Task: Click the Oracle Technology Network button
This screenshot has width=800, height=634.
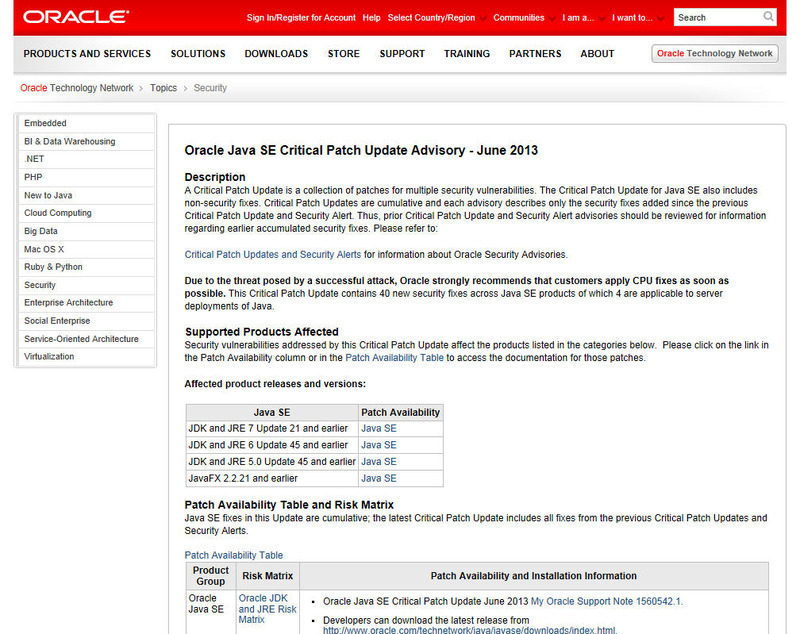Action: 714,54
